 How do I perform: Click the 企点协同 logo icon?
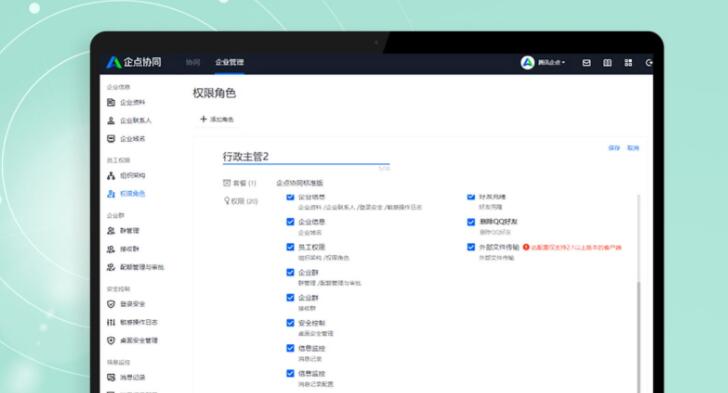114,62
